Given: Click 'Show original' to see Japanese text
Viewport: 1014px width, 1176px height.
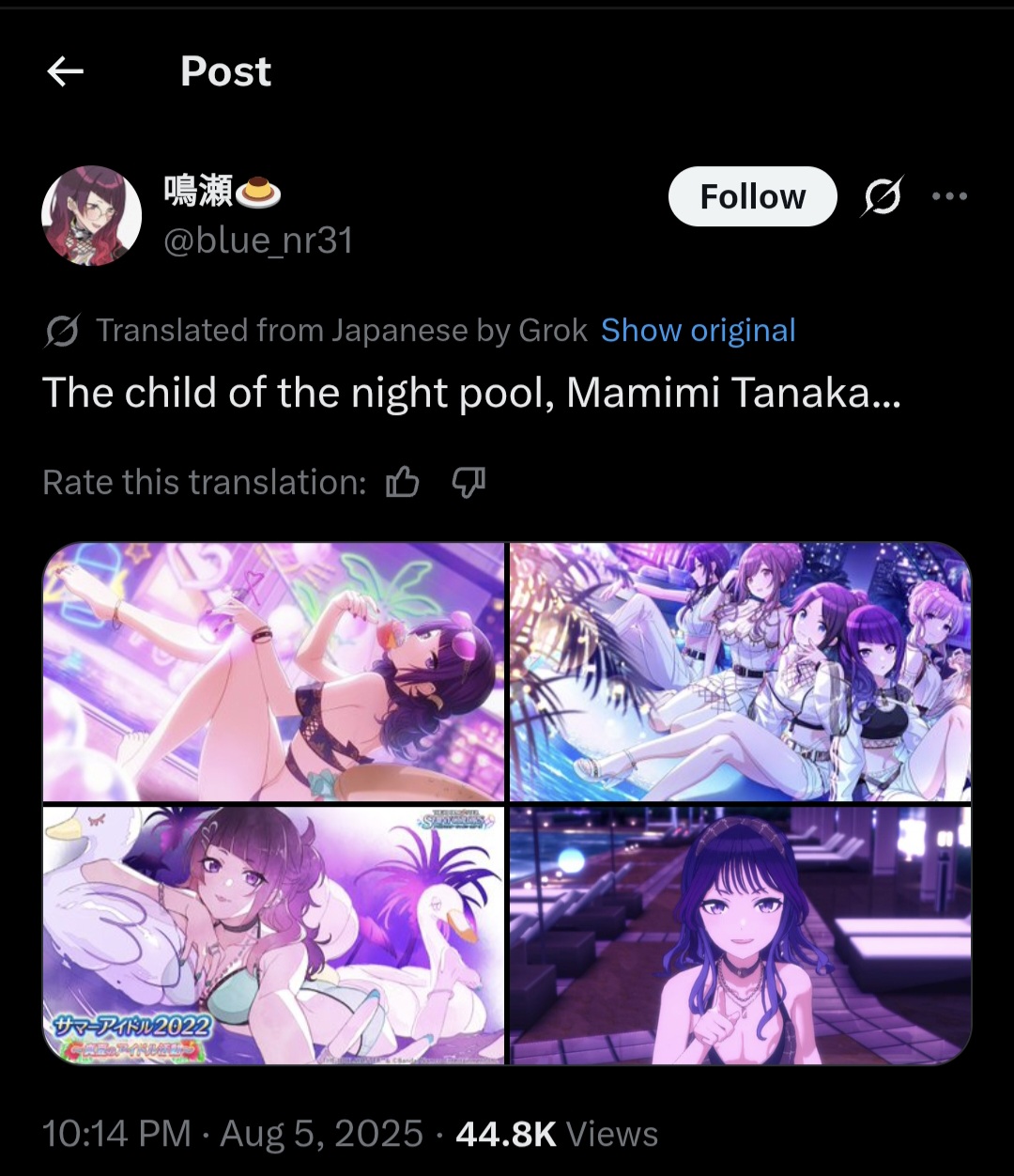Looking at the screenshot, I should [698, 331].
